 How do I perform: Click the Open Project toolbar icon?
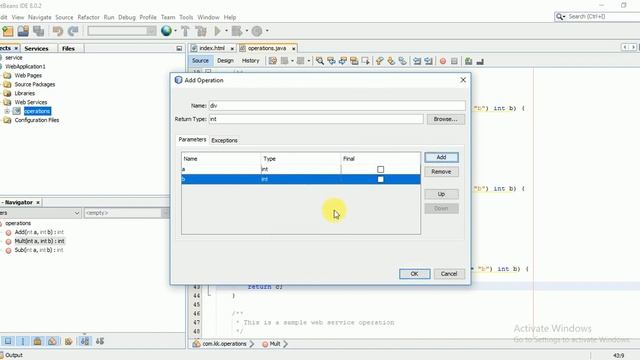click(23, 31)
